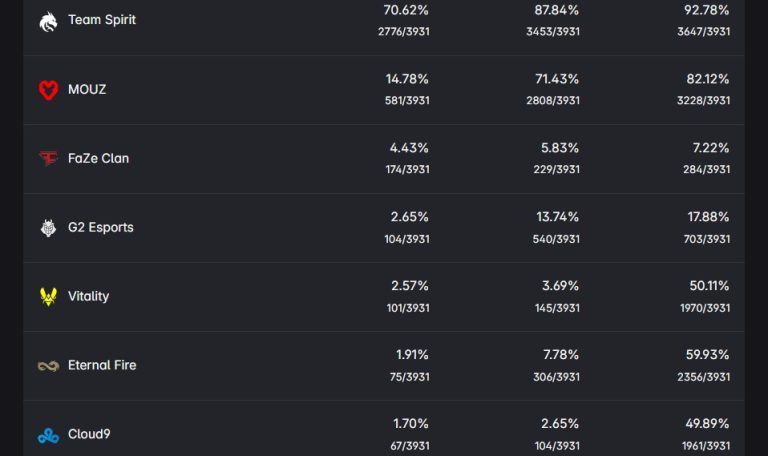768x456 pixels.
Task: Click Team Spirit's 70.62% pick rate
Action: (x=406, y=10)
